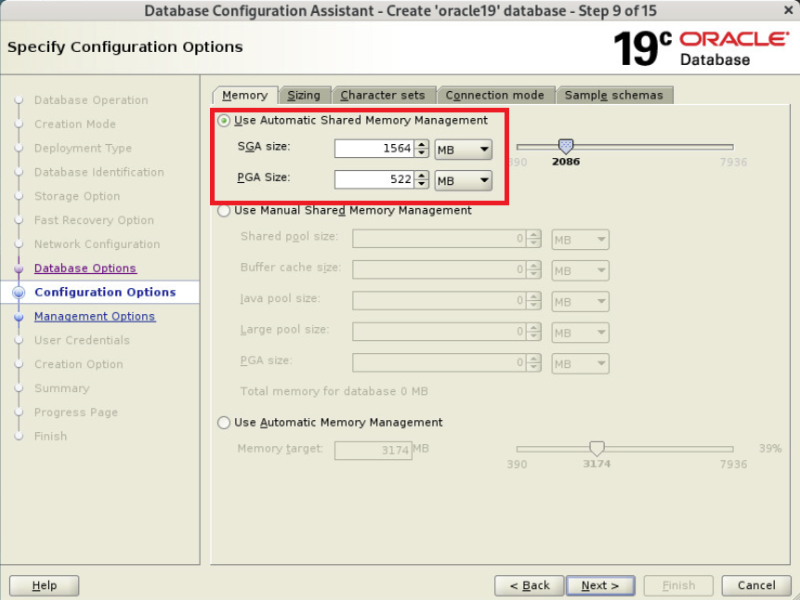The image size is (800, 600).
Task: Click the Configuration Options step bullet icon
Action: coord(19,292)
